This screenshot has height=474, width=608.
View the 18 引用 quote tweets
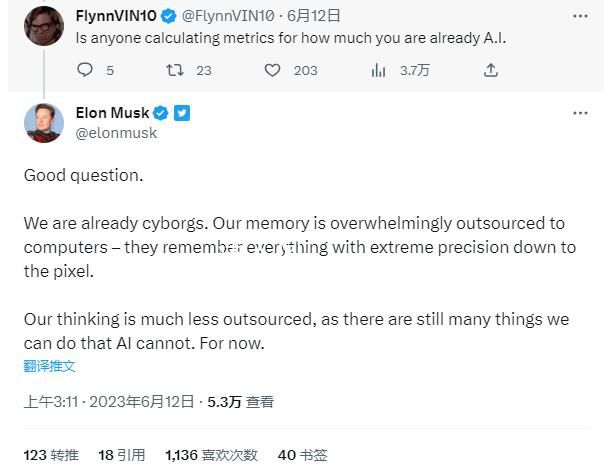[x=121, y=455]
